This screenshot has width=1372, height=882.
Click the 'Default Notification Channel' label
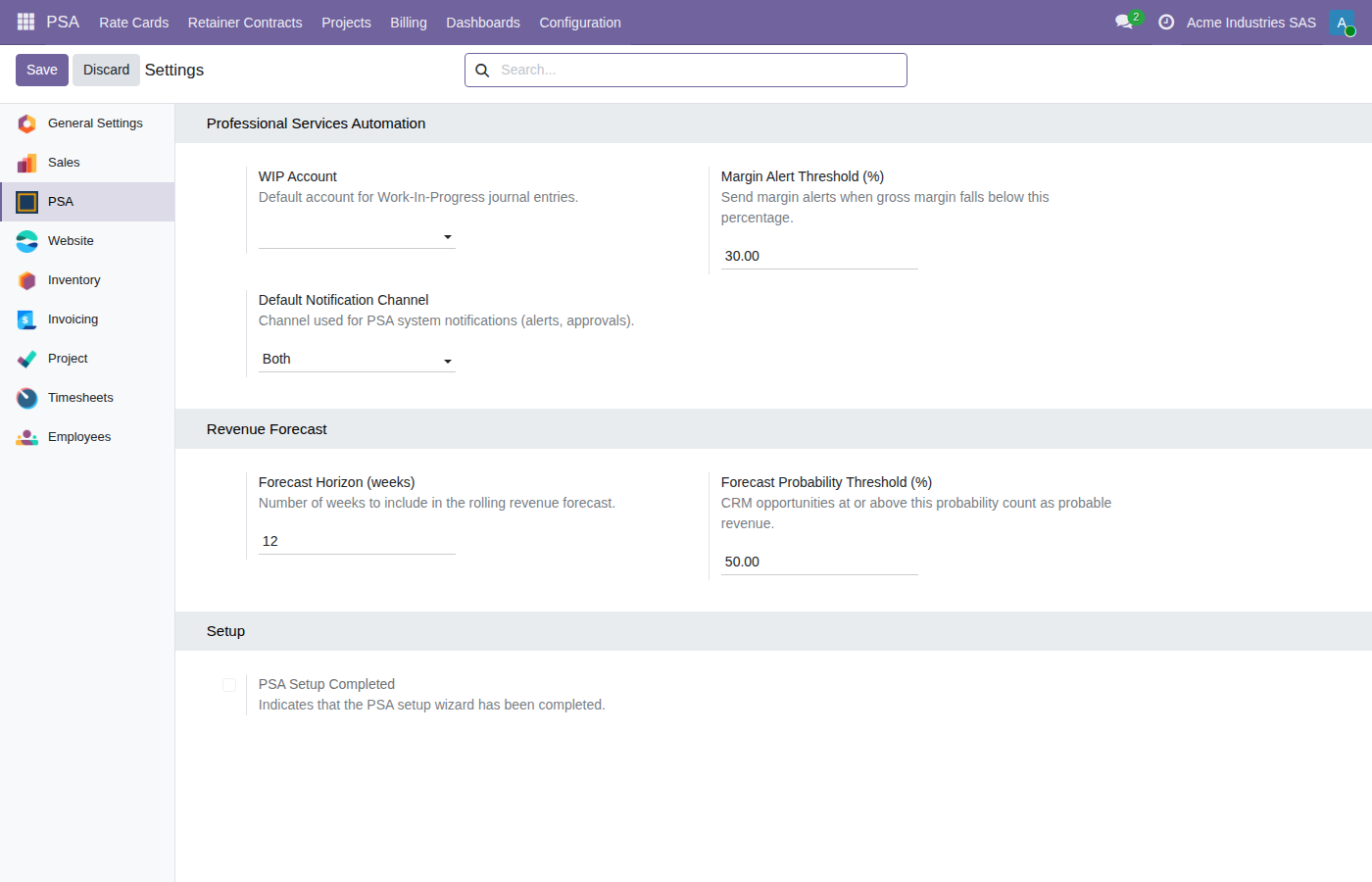click(x=343, y=300)
